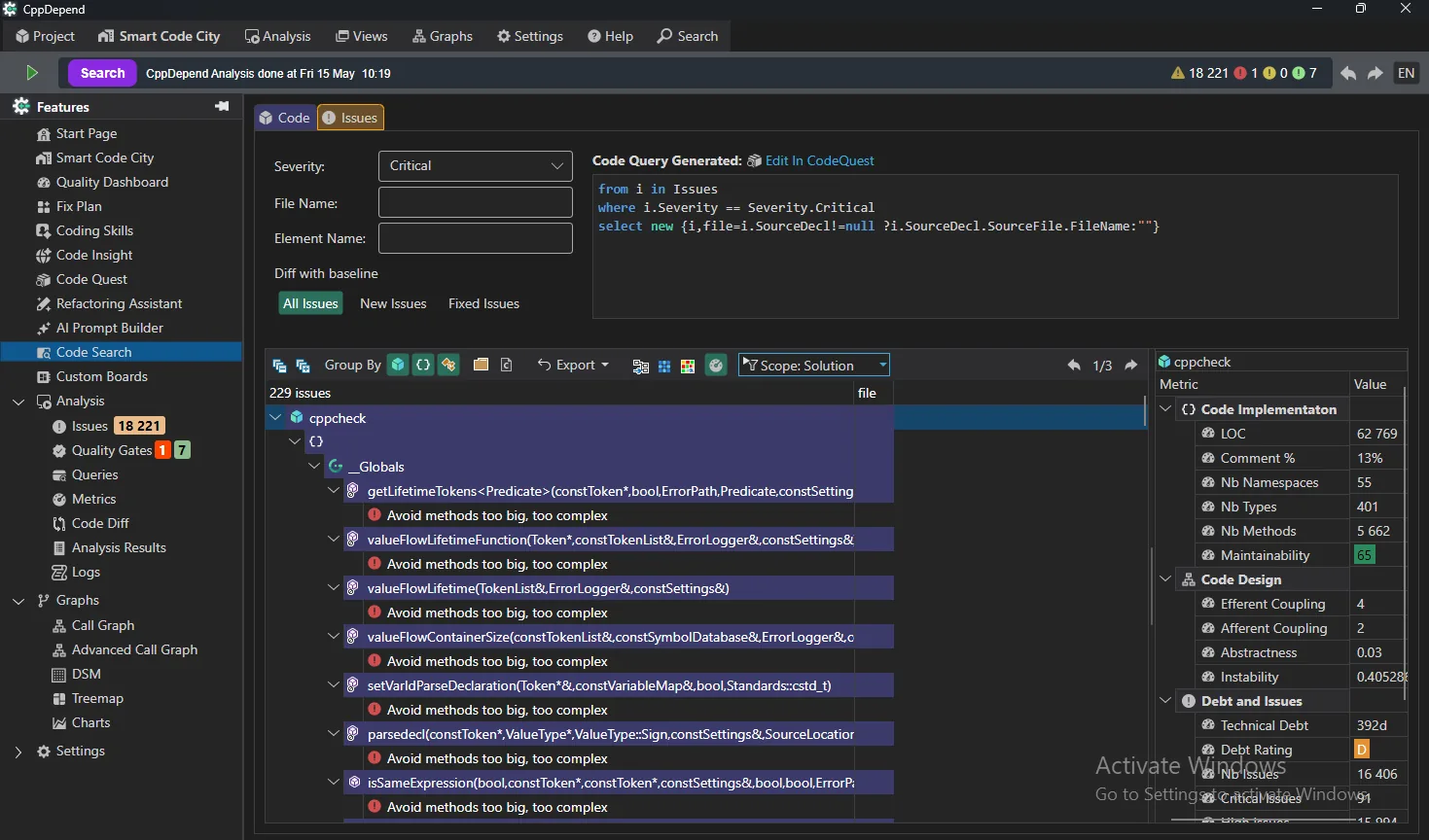The image size is (1429, 840).
Task: Open the Project menu
Action: [46, 36]
